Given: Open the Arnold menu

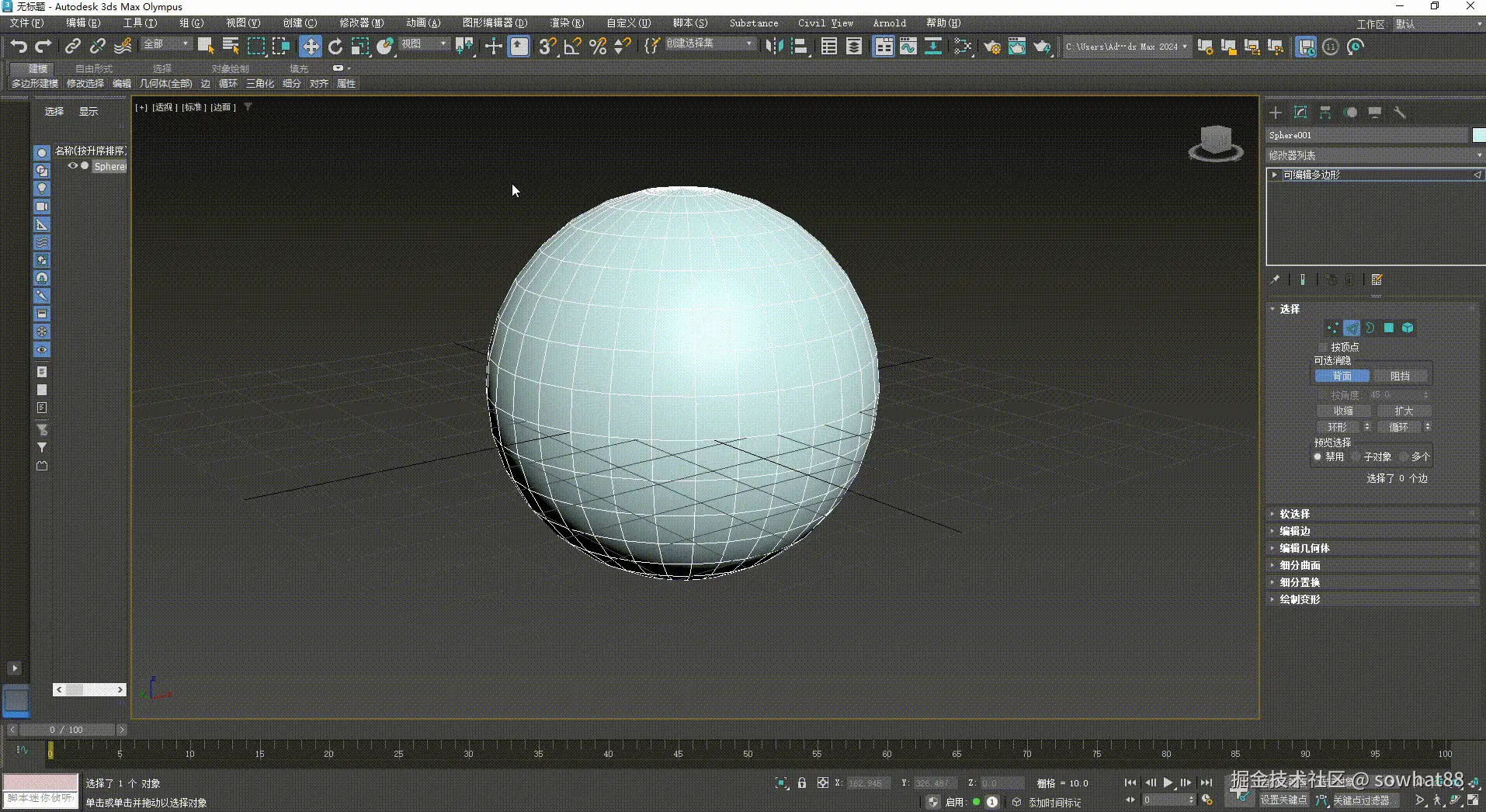Looking at the screenshot, I should pos(889,23).
